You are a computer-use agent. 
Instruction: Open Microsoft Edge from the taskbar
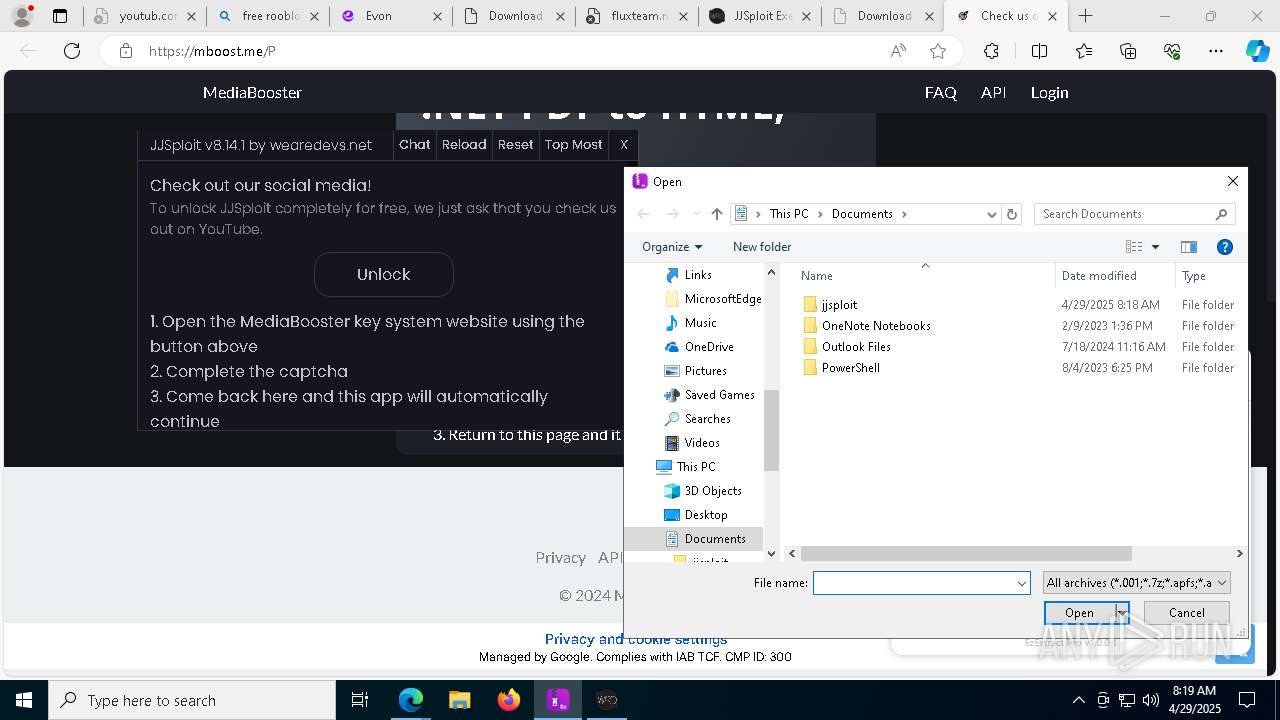pyautogui.click(x=411, y=700)
